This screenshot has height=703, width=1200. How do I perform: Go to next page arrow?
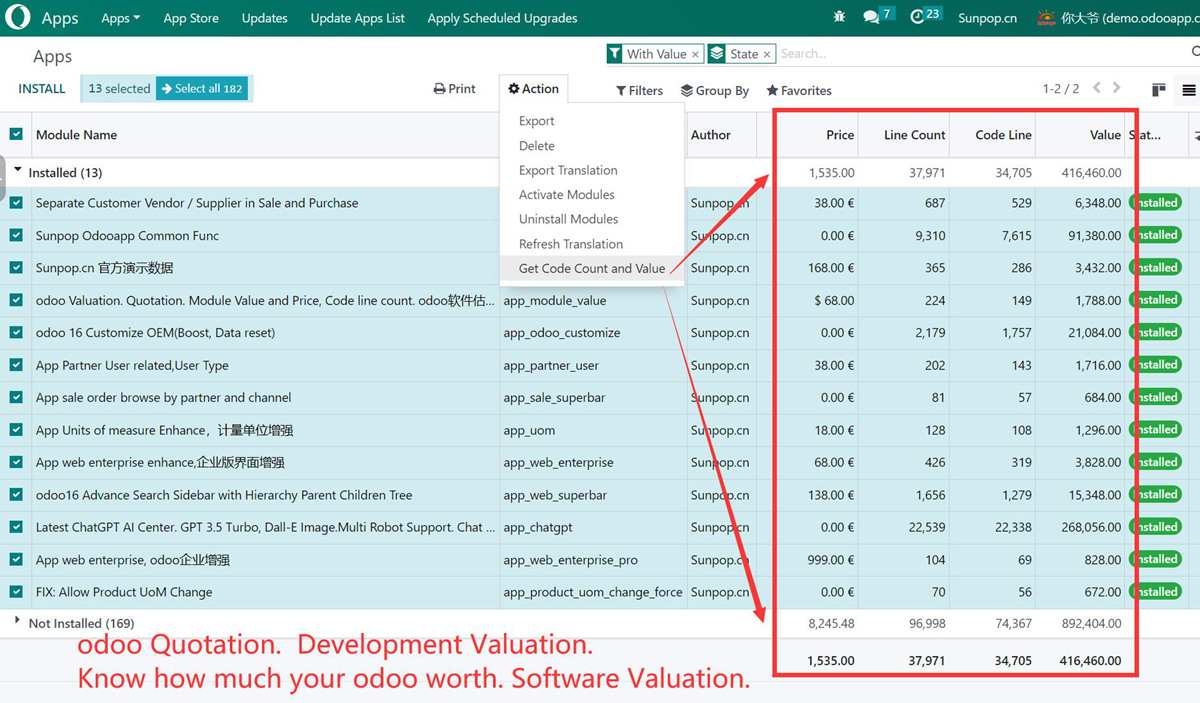click(1117, 88)
